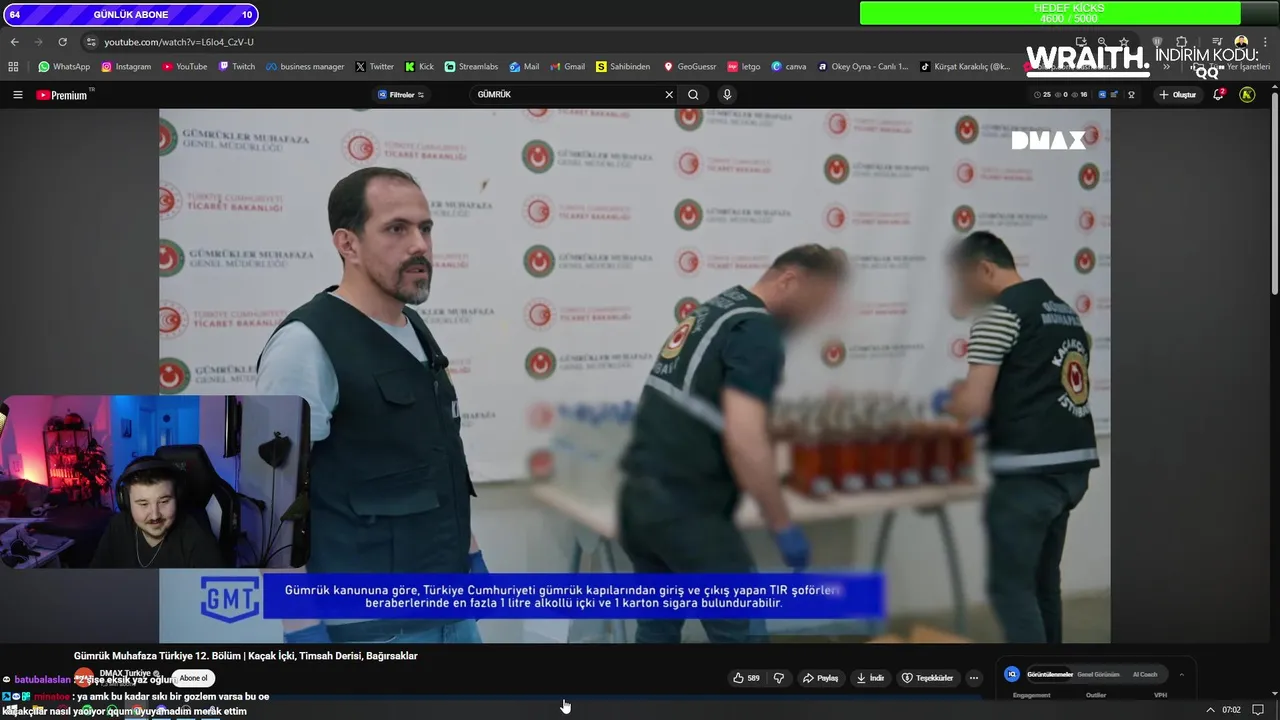Click the Abone ol subscribe button

click(193, 678)
